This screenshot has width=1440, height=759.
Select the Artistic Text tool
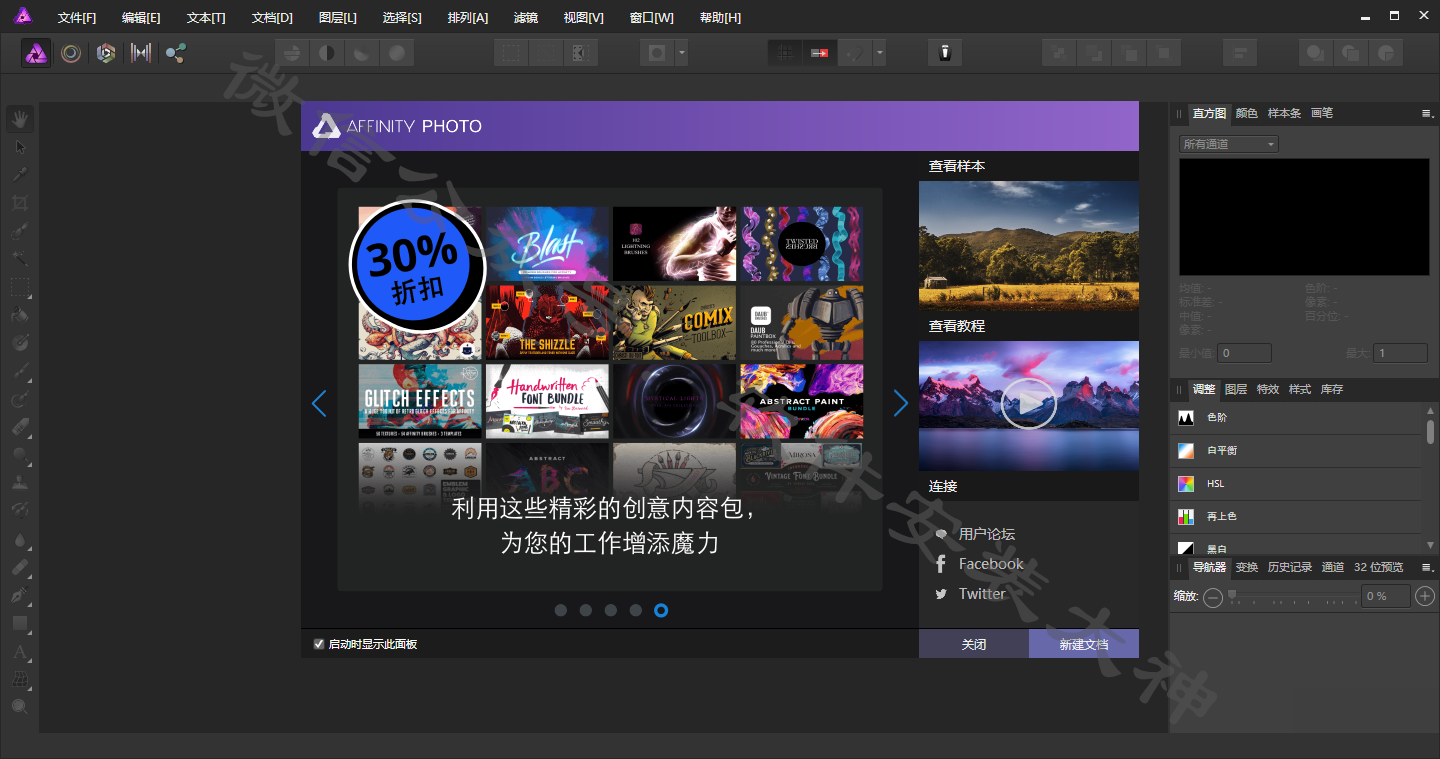point(20,652)
